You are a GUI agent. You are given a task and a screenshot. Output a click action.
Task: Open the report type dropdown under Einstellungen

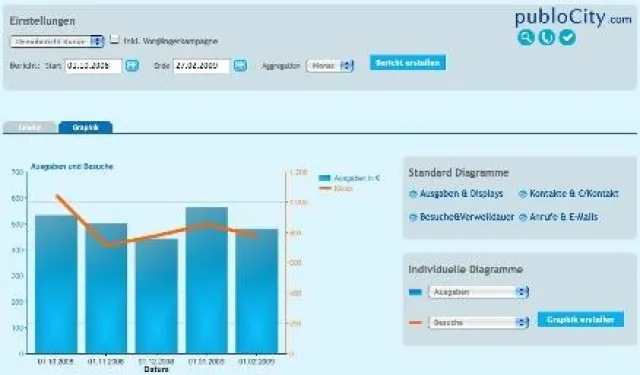coord(57,41)
